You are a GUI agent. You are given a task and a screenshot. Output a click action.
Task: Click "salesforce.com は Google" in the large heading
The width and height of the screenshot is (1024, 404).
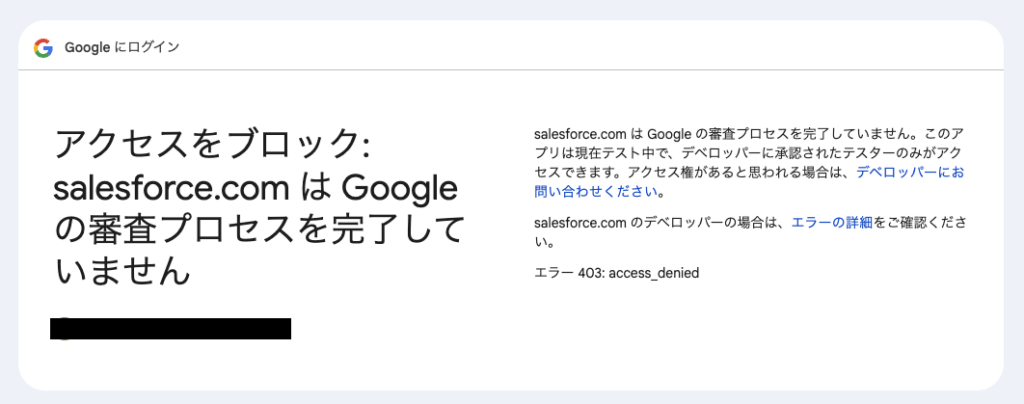[255, 188]
